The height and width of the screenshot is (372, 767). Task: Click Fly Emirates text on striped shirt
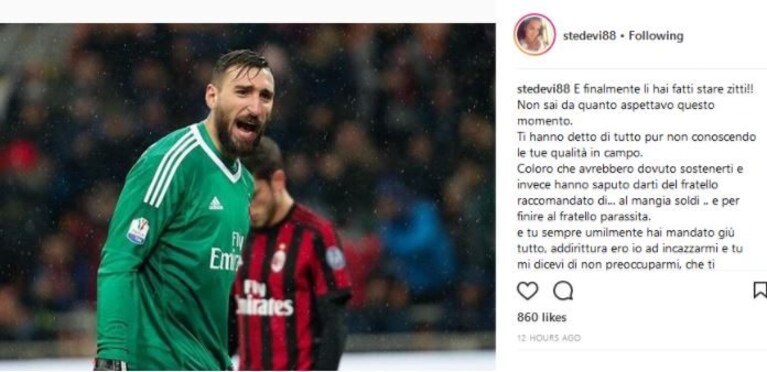tap(264, 299)
